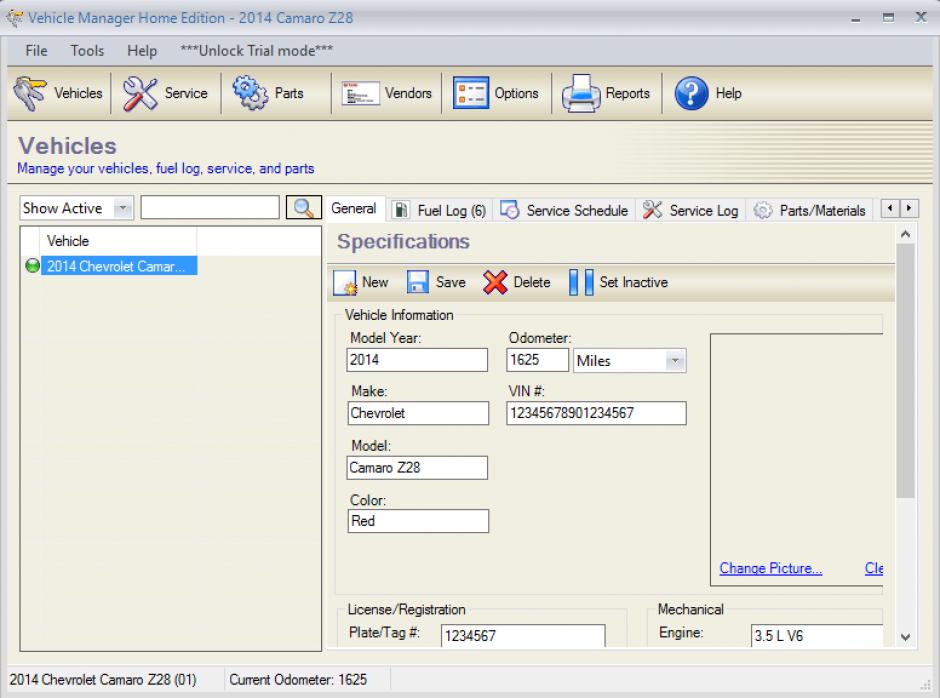This screenshot has height=698, width=940.
Task: Click the VIN # field
Action: point(596,413)
